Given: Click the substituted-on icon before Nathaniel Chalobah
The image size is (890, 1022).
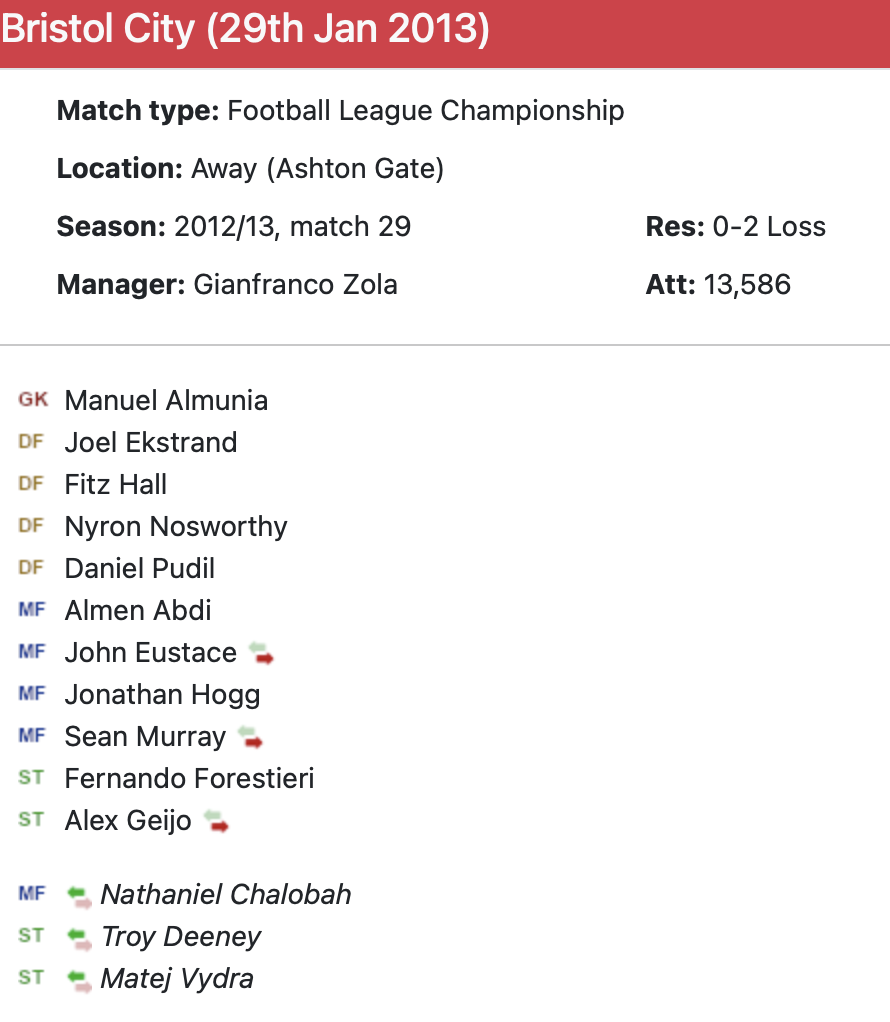Looking at the screenshot, I should (79, 895).
